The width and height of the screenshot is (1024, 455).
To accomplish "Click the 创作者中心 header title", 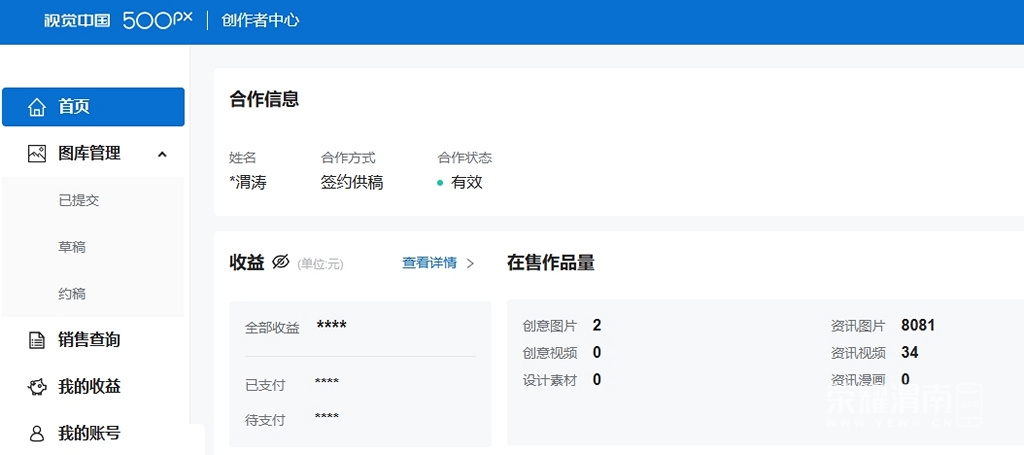I will (260, 21).
